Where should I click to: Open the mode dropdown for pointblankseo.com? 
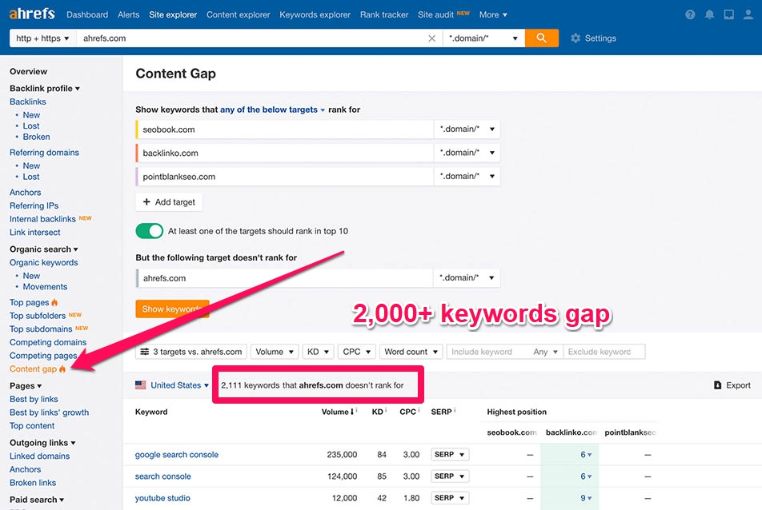point(467,176)
